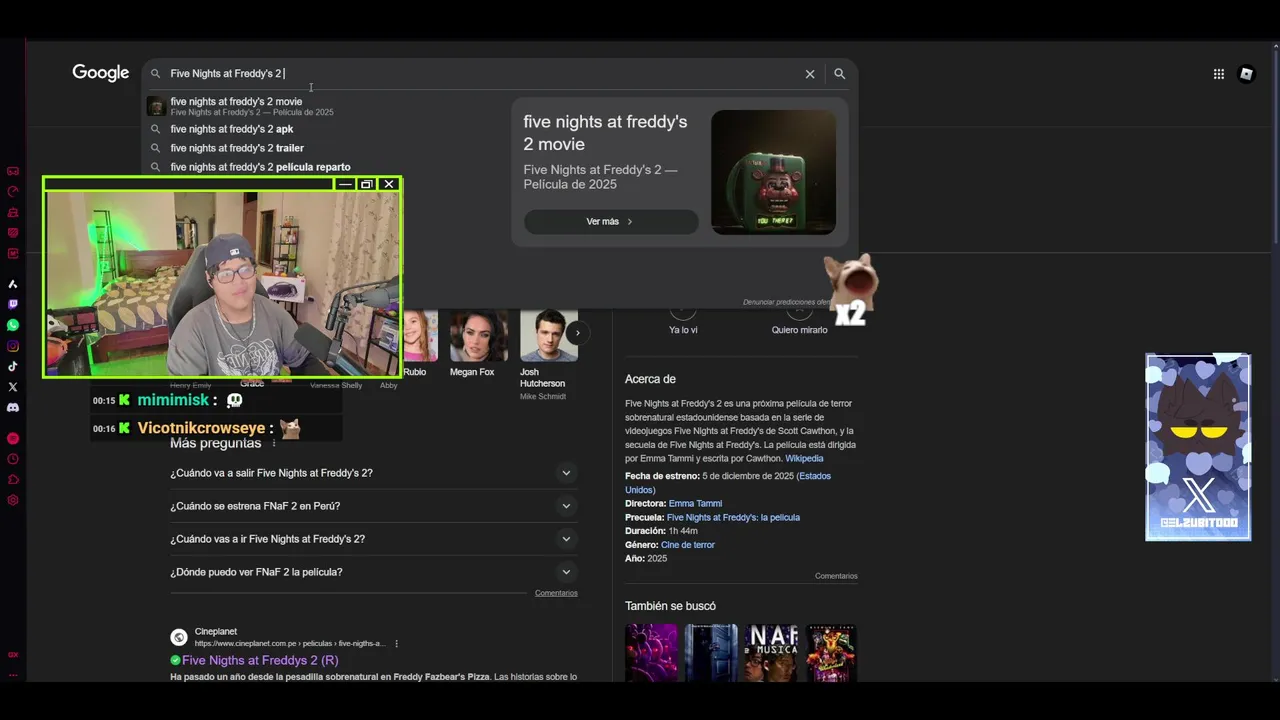This screenshot has height=720, width=1280.
Task: Clear the Google search box text
Action: (810, 74)
